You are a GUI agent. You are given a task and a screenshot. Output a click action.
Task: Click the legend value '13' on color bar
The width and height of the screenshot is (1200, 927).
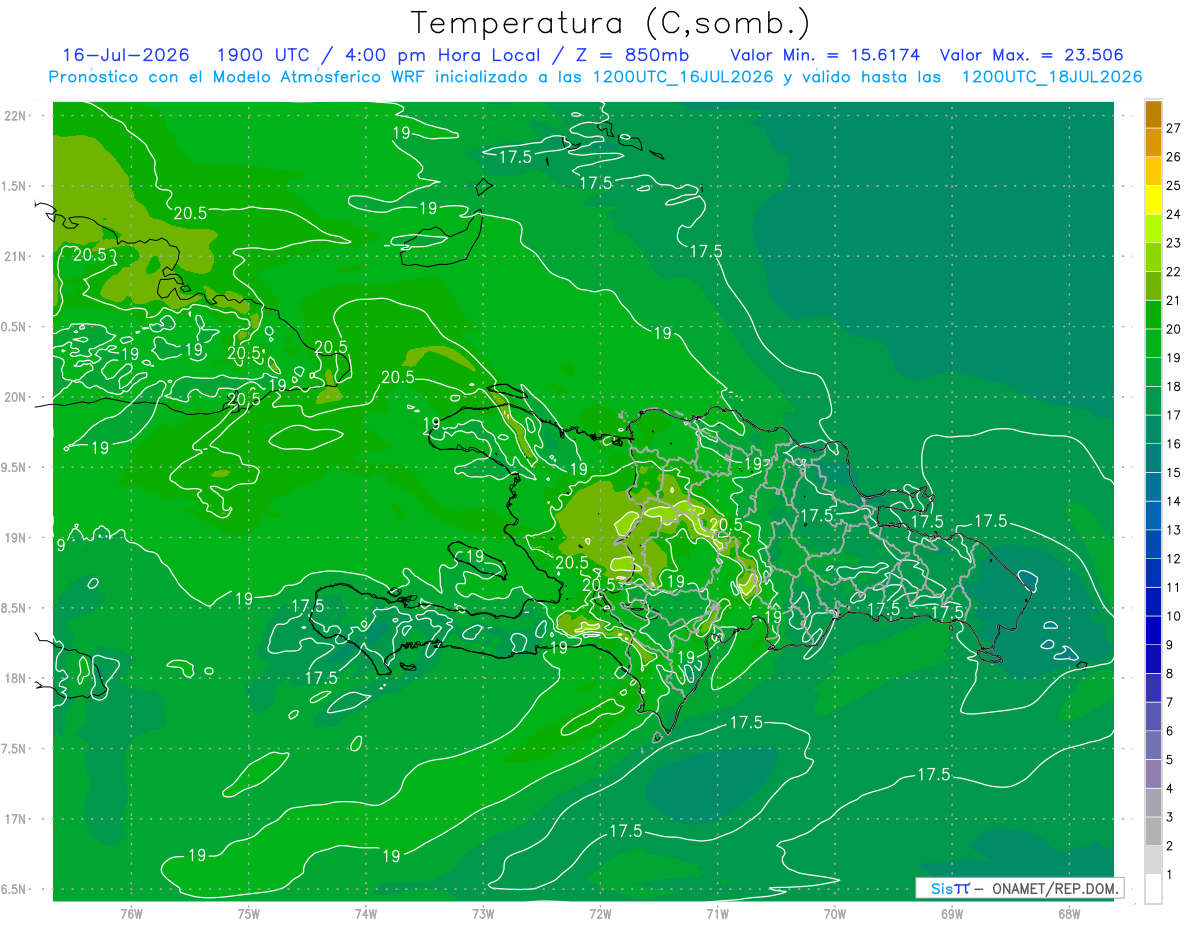coord(1174,530)
